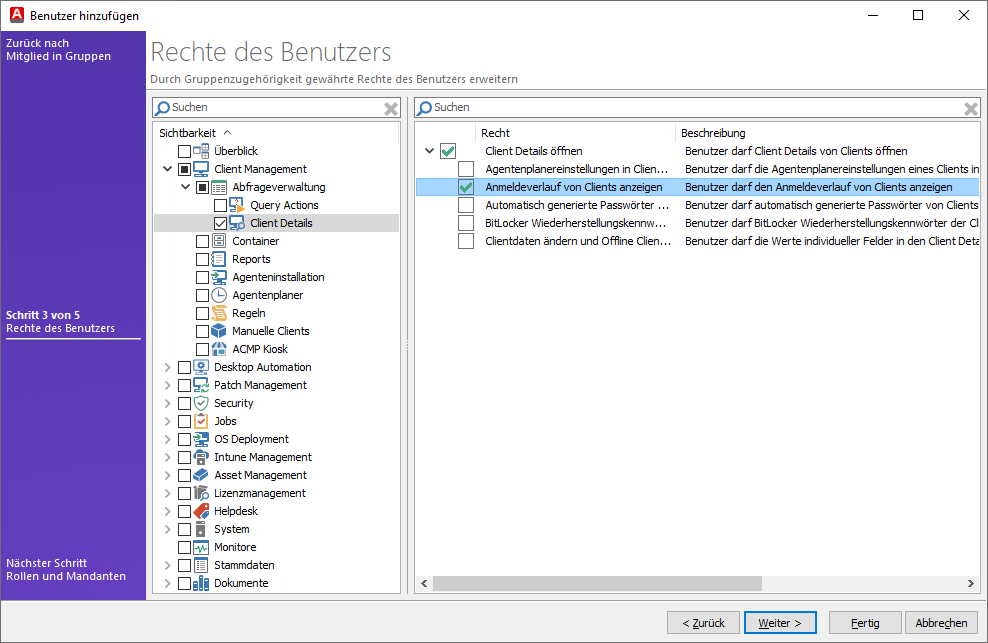
Task: Select the Patch Management icon
Action: [201, 385]
